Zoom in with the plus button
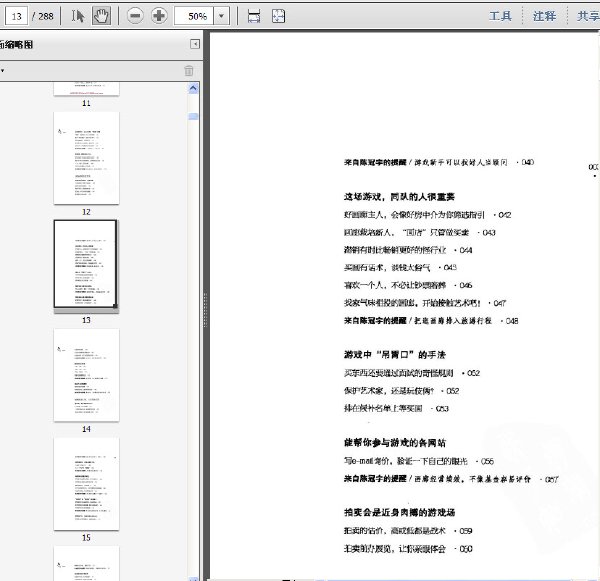The image size is (600, 581). tap(159, 16)
